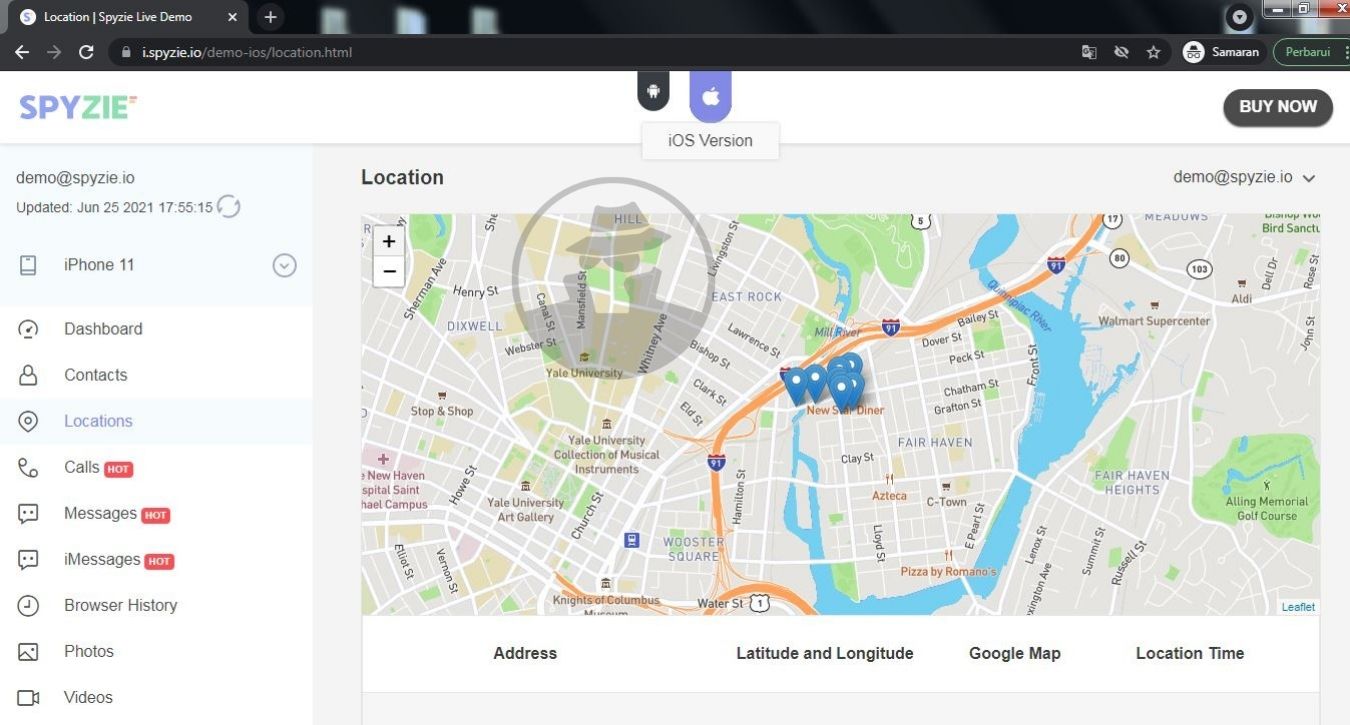Click the Latitude and Longitude column header
Image resolution: width=1350 pixels, height=725 pixels.
825,653
